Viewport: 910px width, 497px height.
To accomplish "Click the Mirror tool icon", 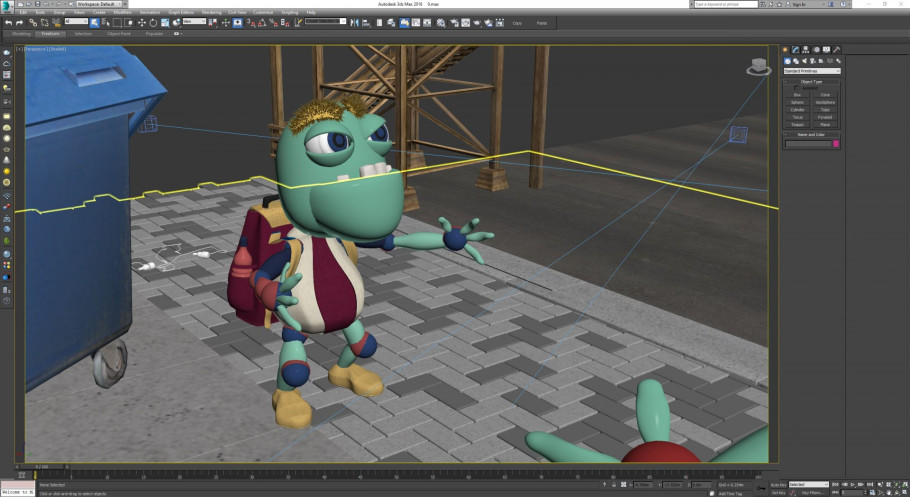I will 353,23.
